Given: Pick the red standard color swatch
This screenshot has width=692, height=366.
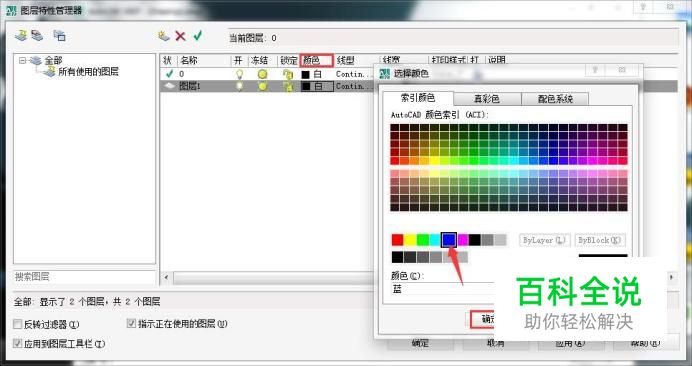Looking at the screenshot, I should [398, 240].
